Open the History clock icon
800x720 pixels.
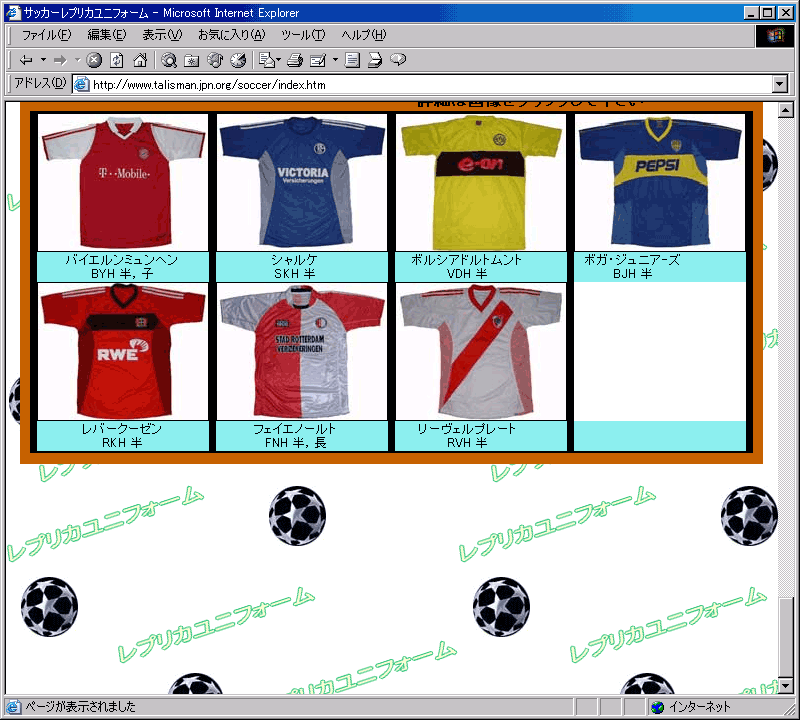[x=238, y=60]
